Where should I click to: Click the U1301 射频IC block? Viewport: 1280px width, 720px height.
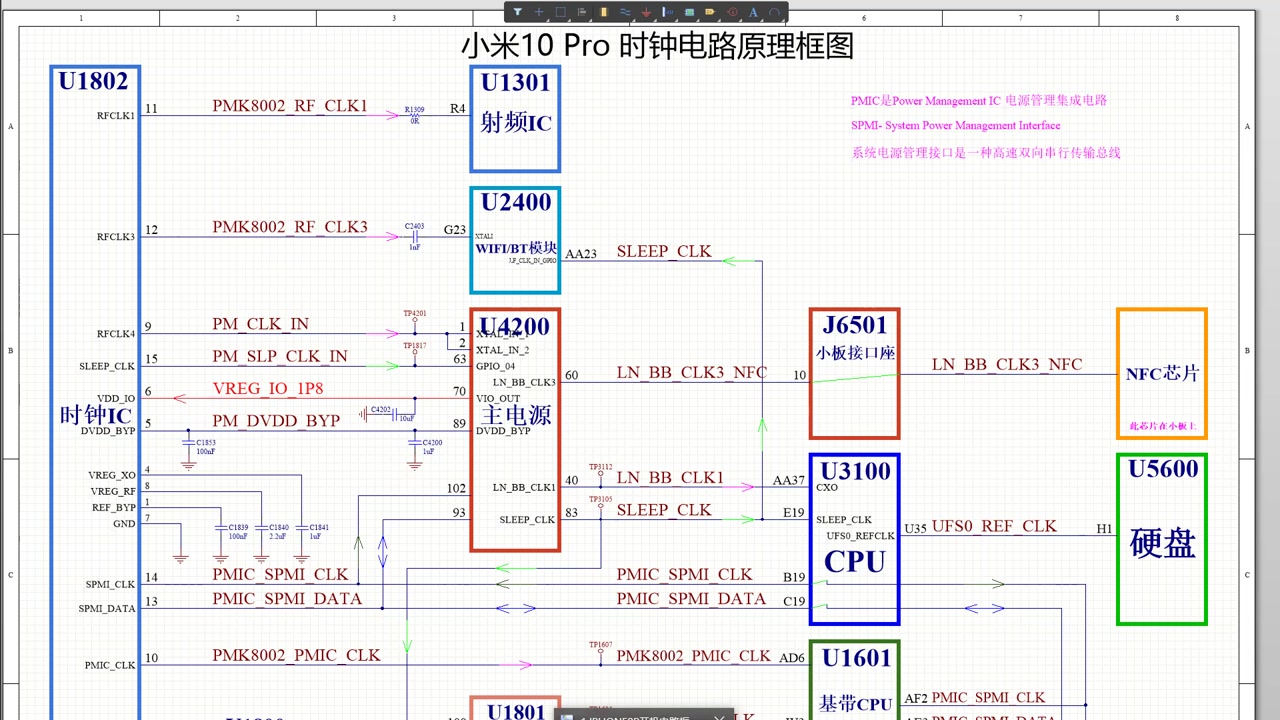(x=515, y=119)
